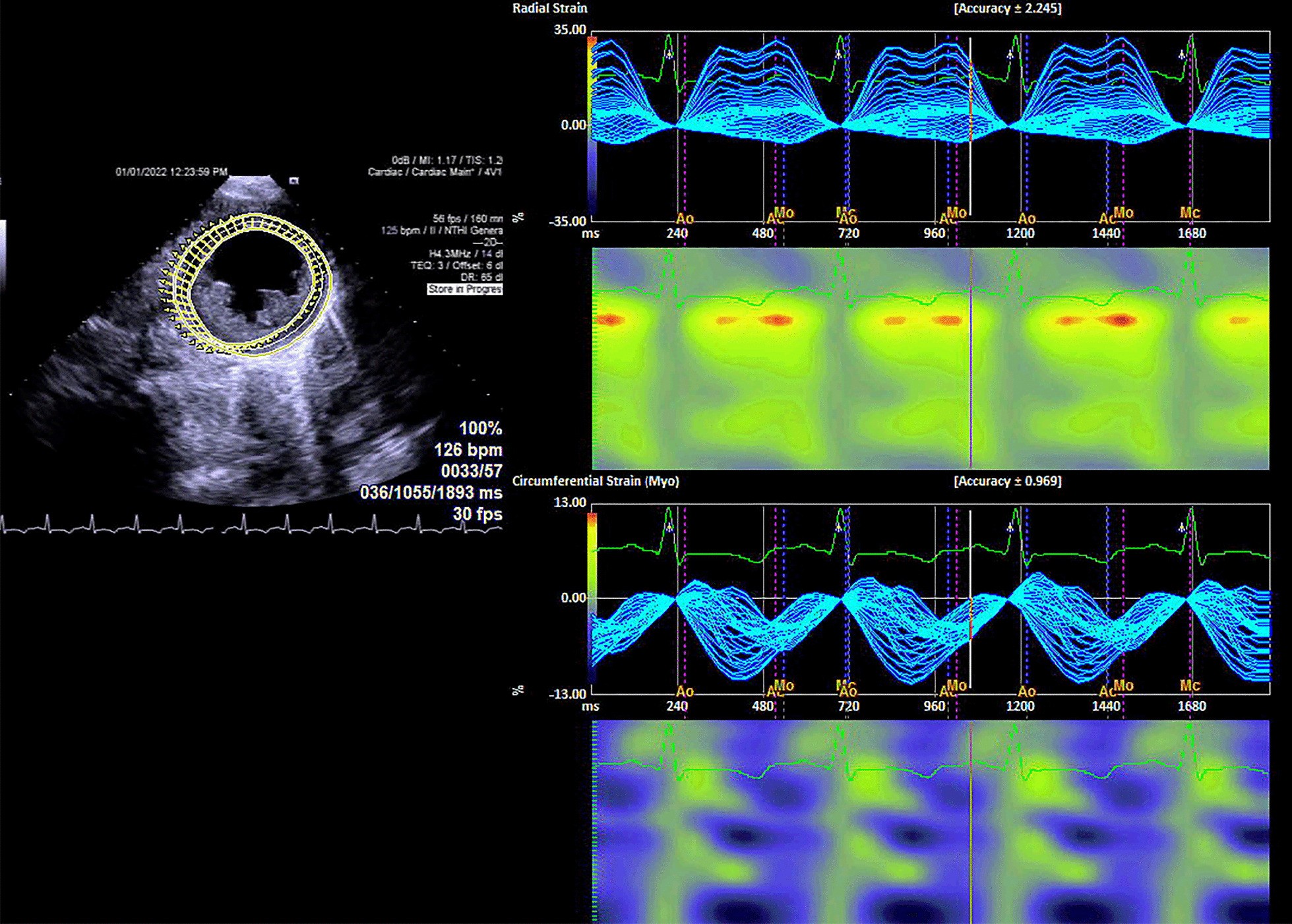The width and height of the screenshot is (1292, 924).
Task: Click the Radial Strain chart title
Action: pyautogui.click(x=549, y=8)
